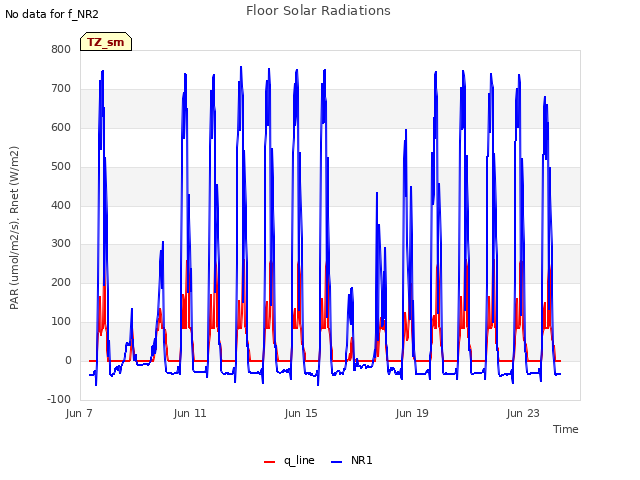This screenshot has width=640, height=480.
Task: Click the blue NR1 legend swatch
Action: 336,462
